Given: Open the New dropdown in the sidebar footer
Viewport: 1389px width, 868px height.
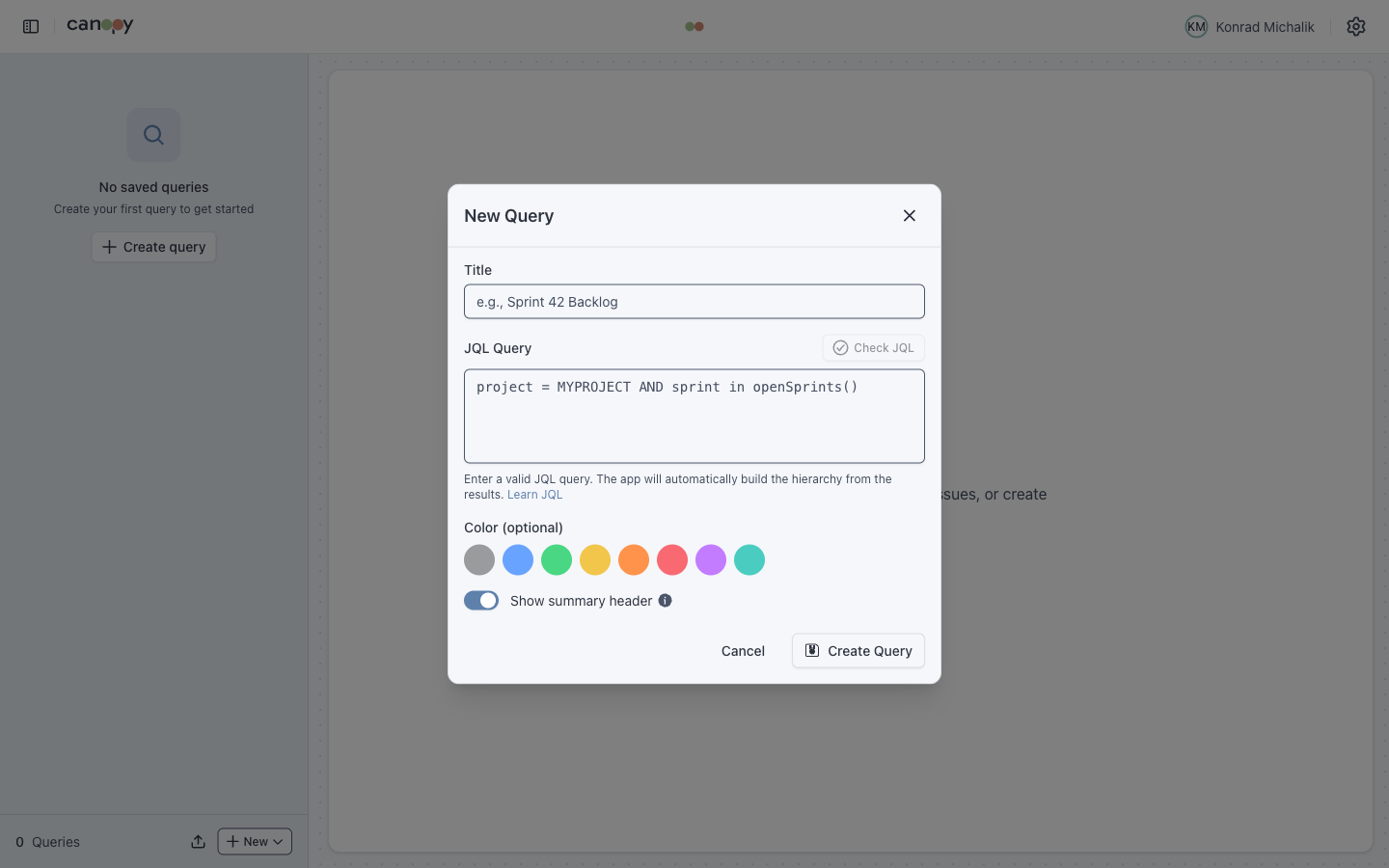Looking at the screenshot, I should pyautogui.click(x=254, y=841).
